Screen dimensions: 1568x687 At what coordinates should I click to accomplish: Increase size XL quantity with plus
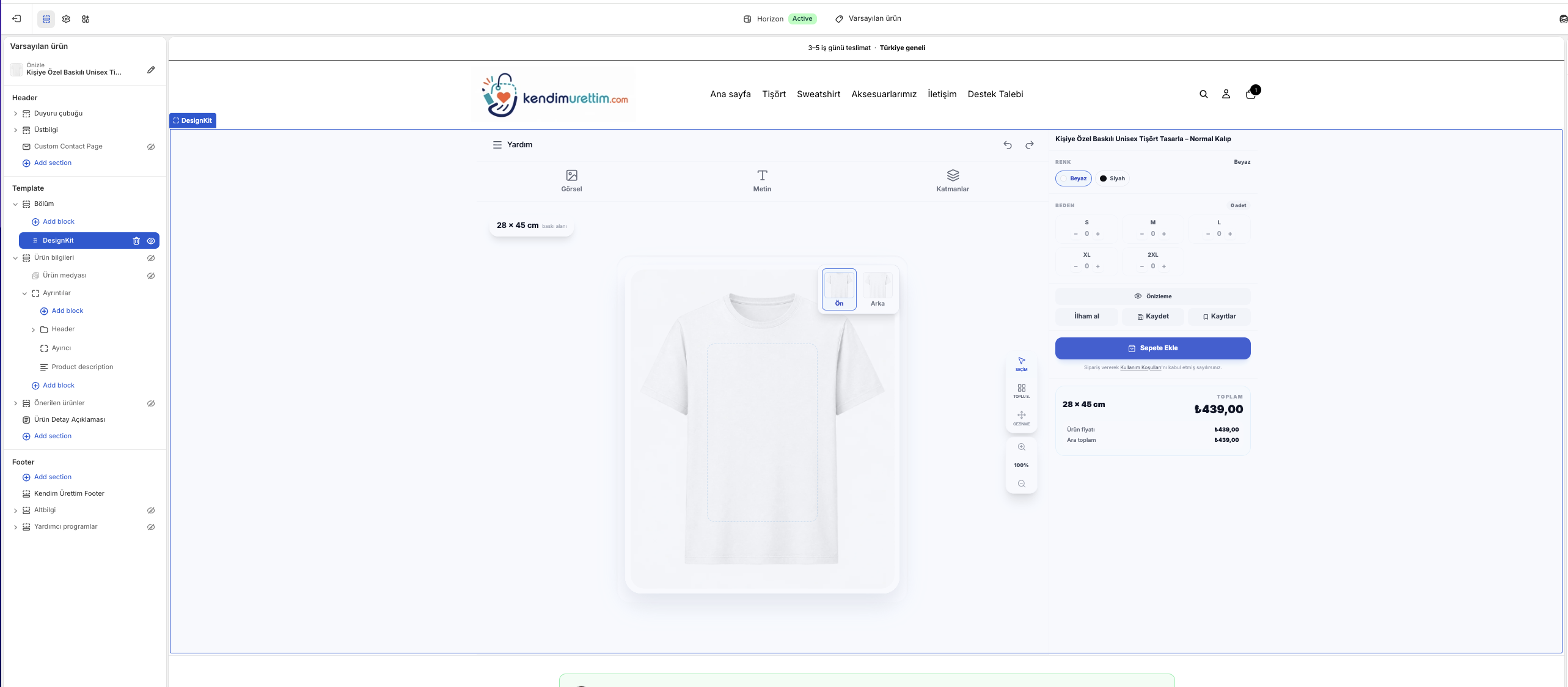[1098, 266]
